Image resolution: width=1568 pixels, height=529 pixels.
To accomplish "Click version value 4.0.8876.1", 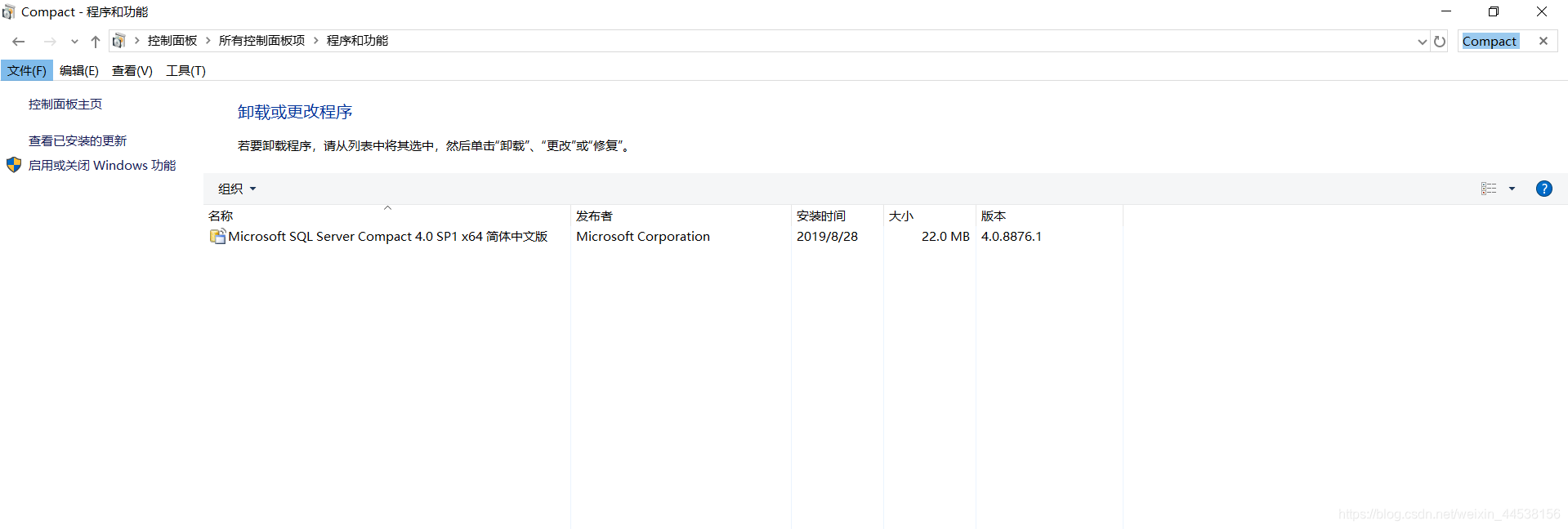I will [1012, 237].
